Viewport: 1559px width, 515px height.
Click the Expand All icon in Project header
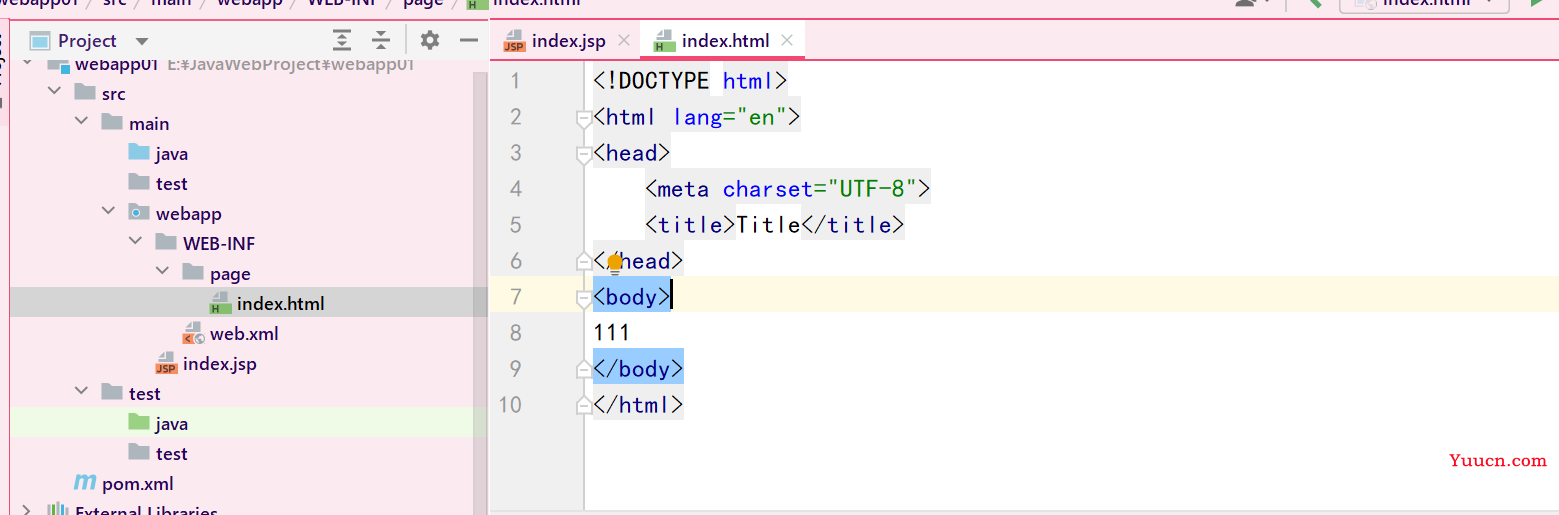pyautogui.click(x=342, y=40)
